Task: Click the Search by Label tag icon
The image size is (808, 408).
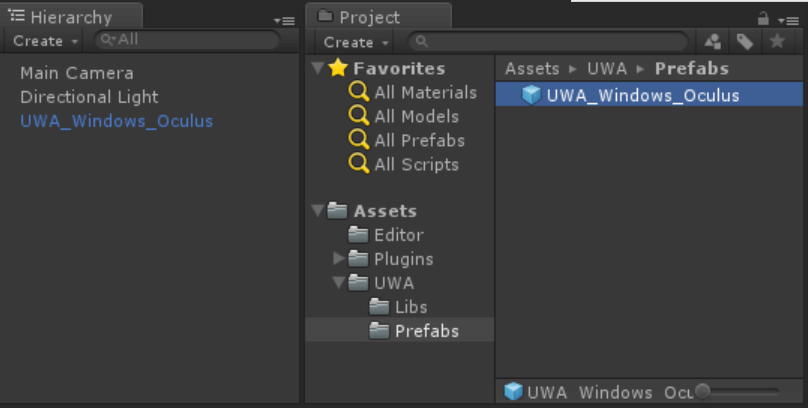Action: point(744,42)
